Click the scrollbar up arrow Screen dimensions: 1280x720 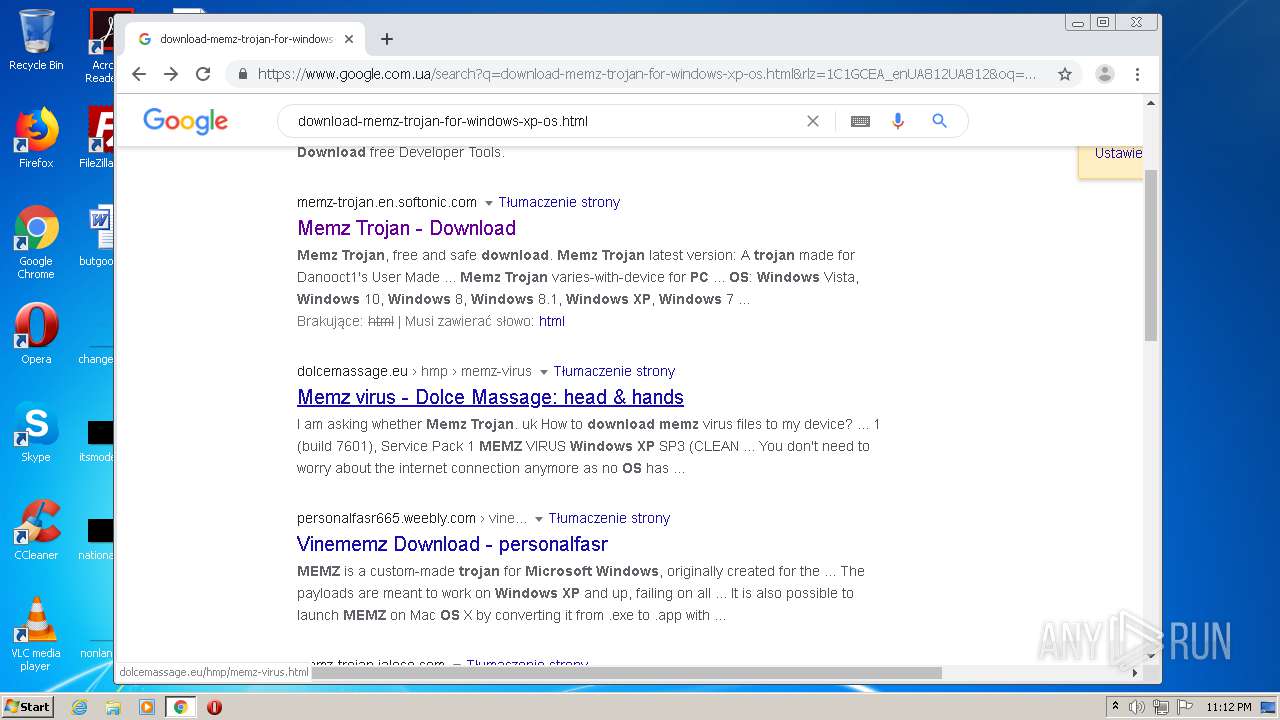tap(1151, 103)
